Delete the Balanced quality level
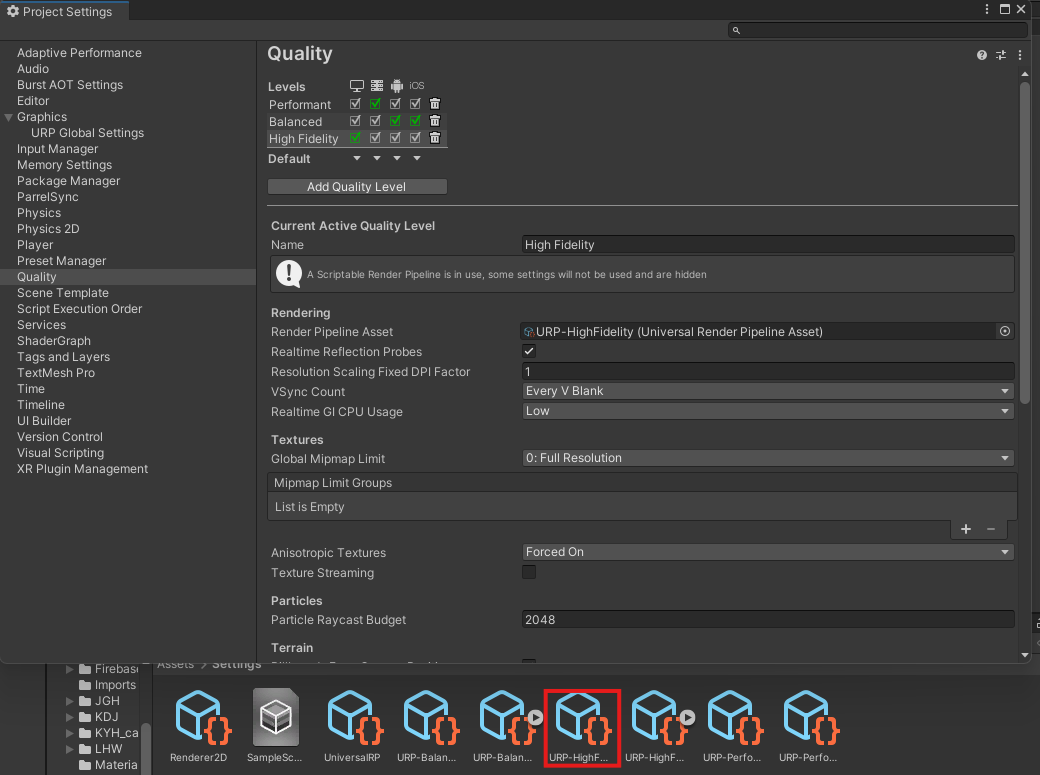Viewport: 1040px width, 775px height. [435, 121]
